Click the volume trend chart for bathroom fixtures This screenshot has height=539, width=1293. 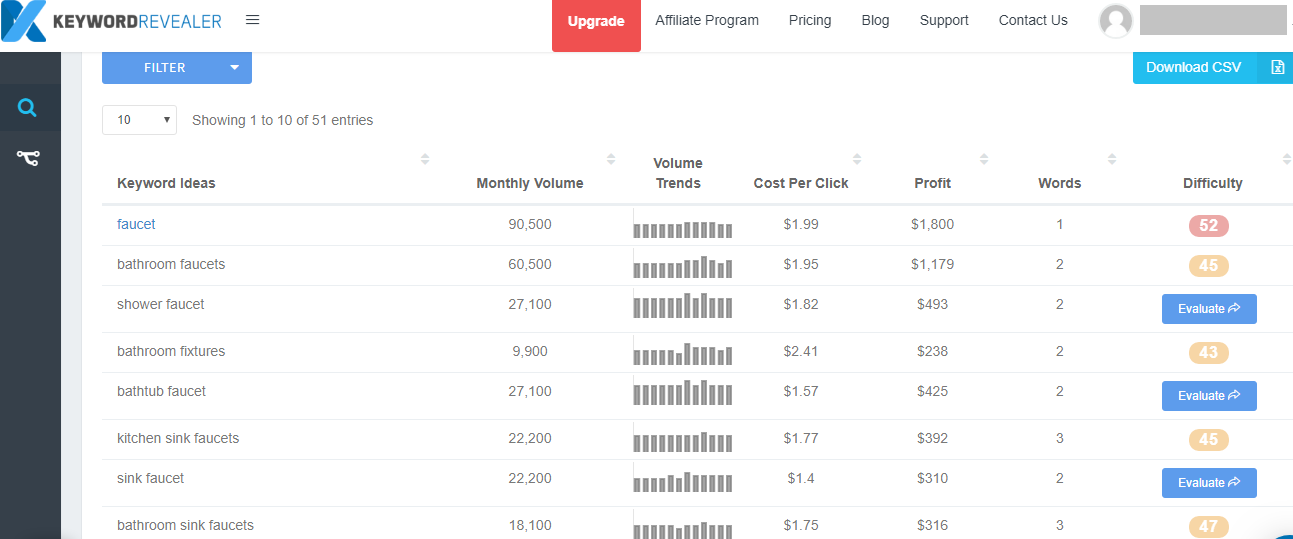point(683,354)
